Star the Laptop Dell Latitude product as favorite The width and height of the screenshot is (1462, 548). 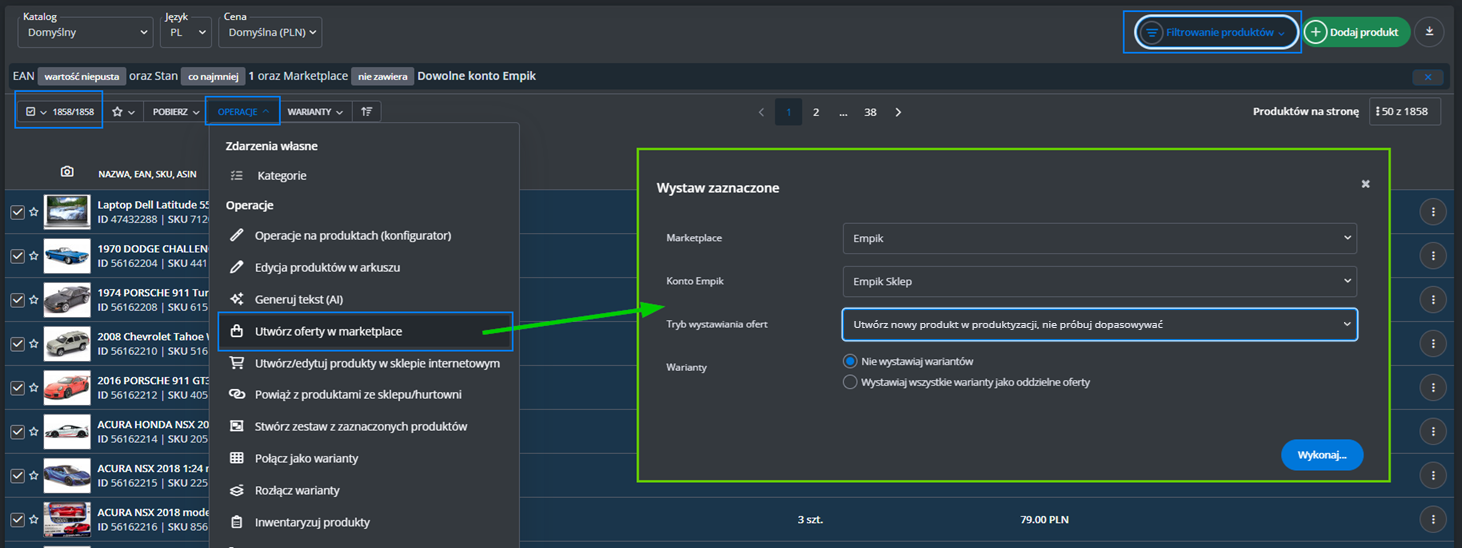34,212
